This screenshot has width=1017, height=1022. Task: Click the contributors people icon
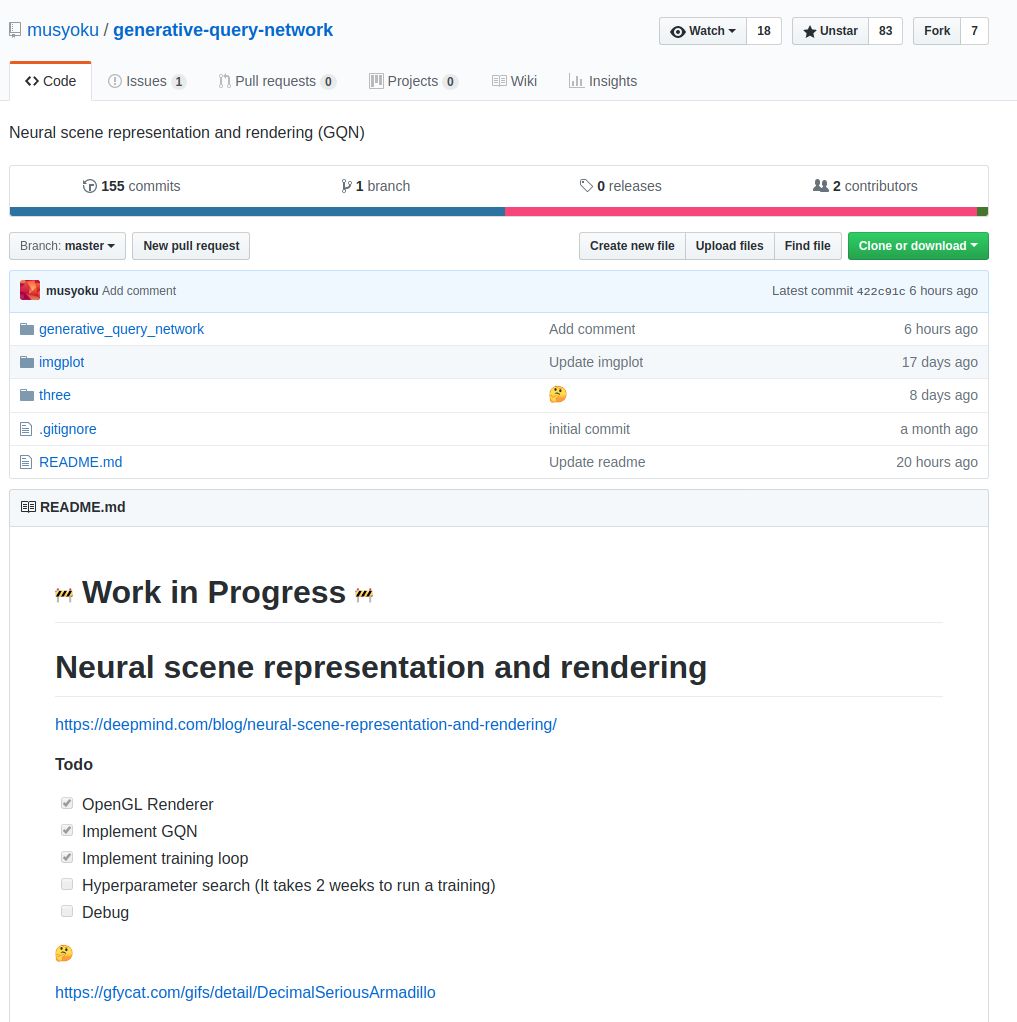[x=821, y=186]
